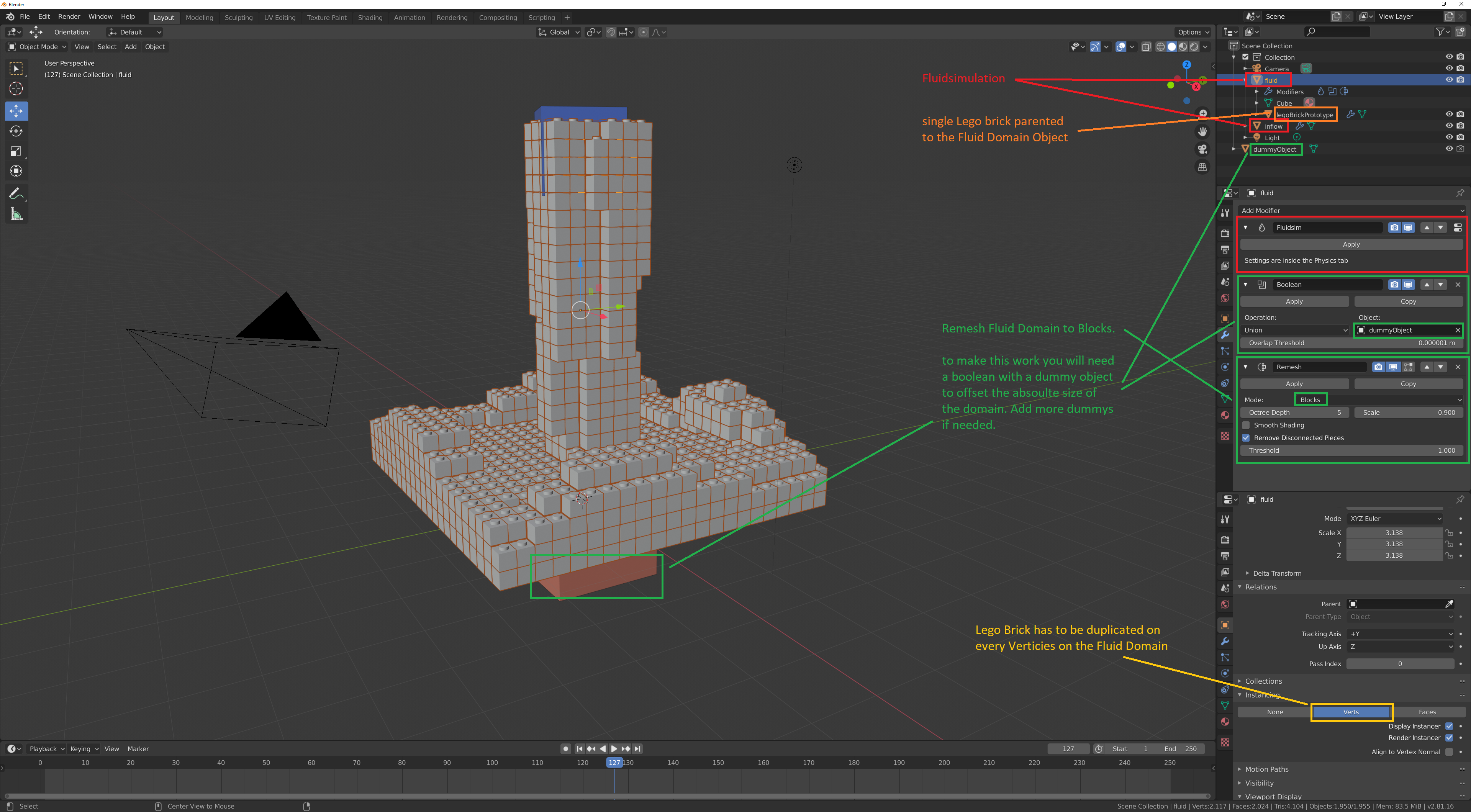Expand the Motion Paths panel
This screenshot has width=1471, height=812.
1266,769
